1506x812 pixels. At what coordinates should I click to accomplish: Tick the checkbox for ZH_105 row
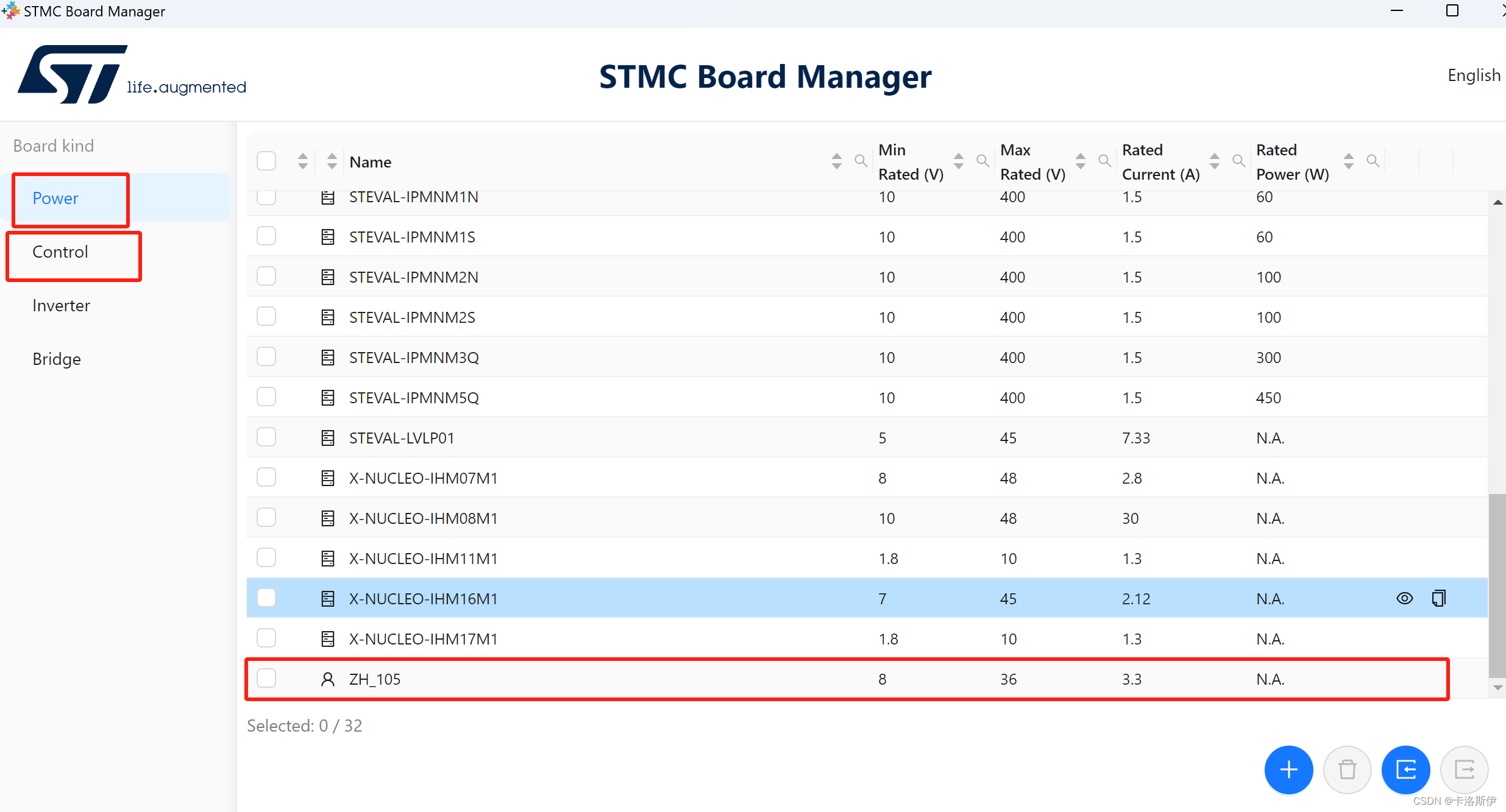pos(266,678)
